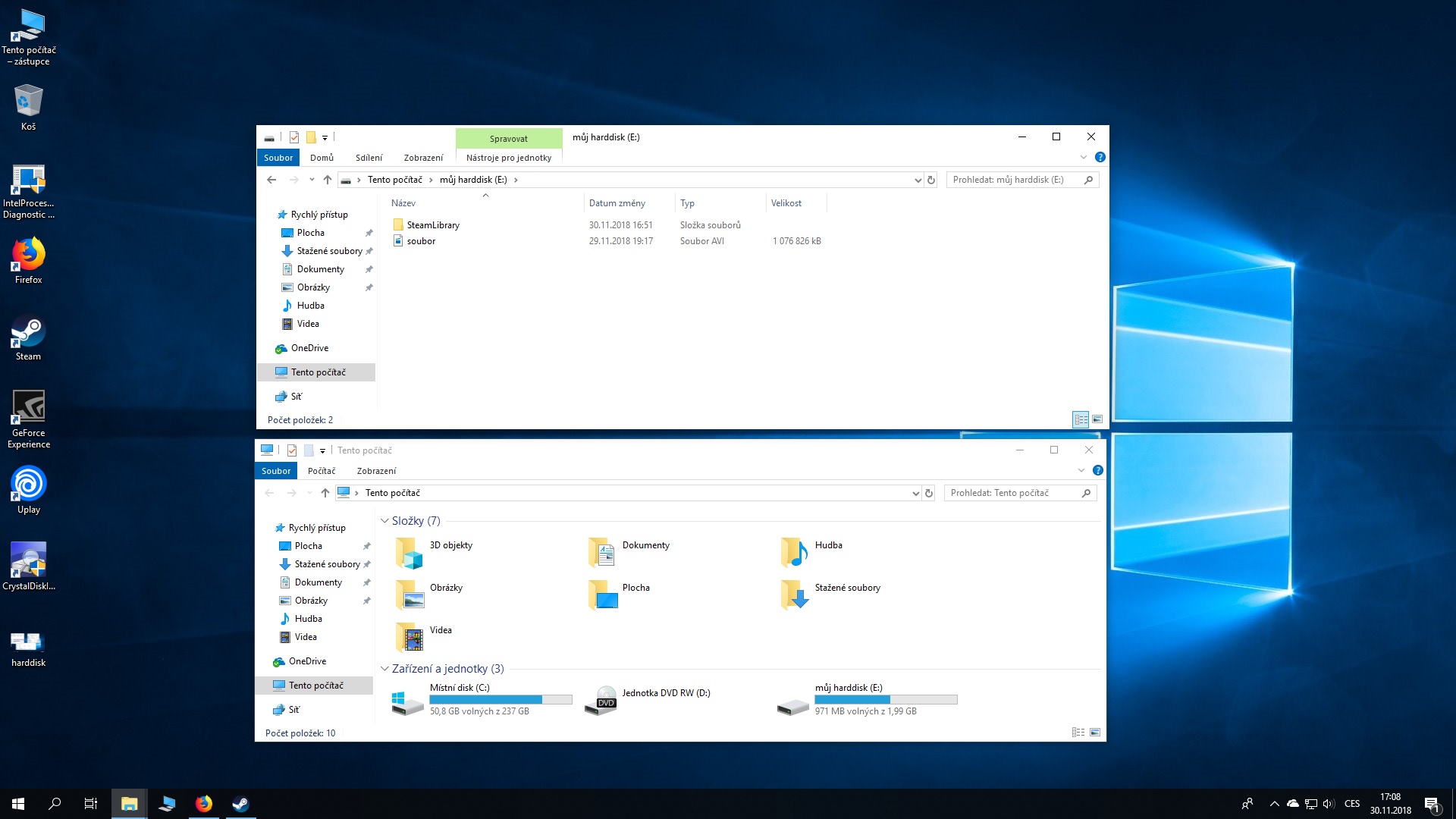Switch to large icons view in E: window
This screenshot has height=819, width=1456.
pos(1097,419)
